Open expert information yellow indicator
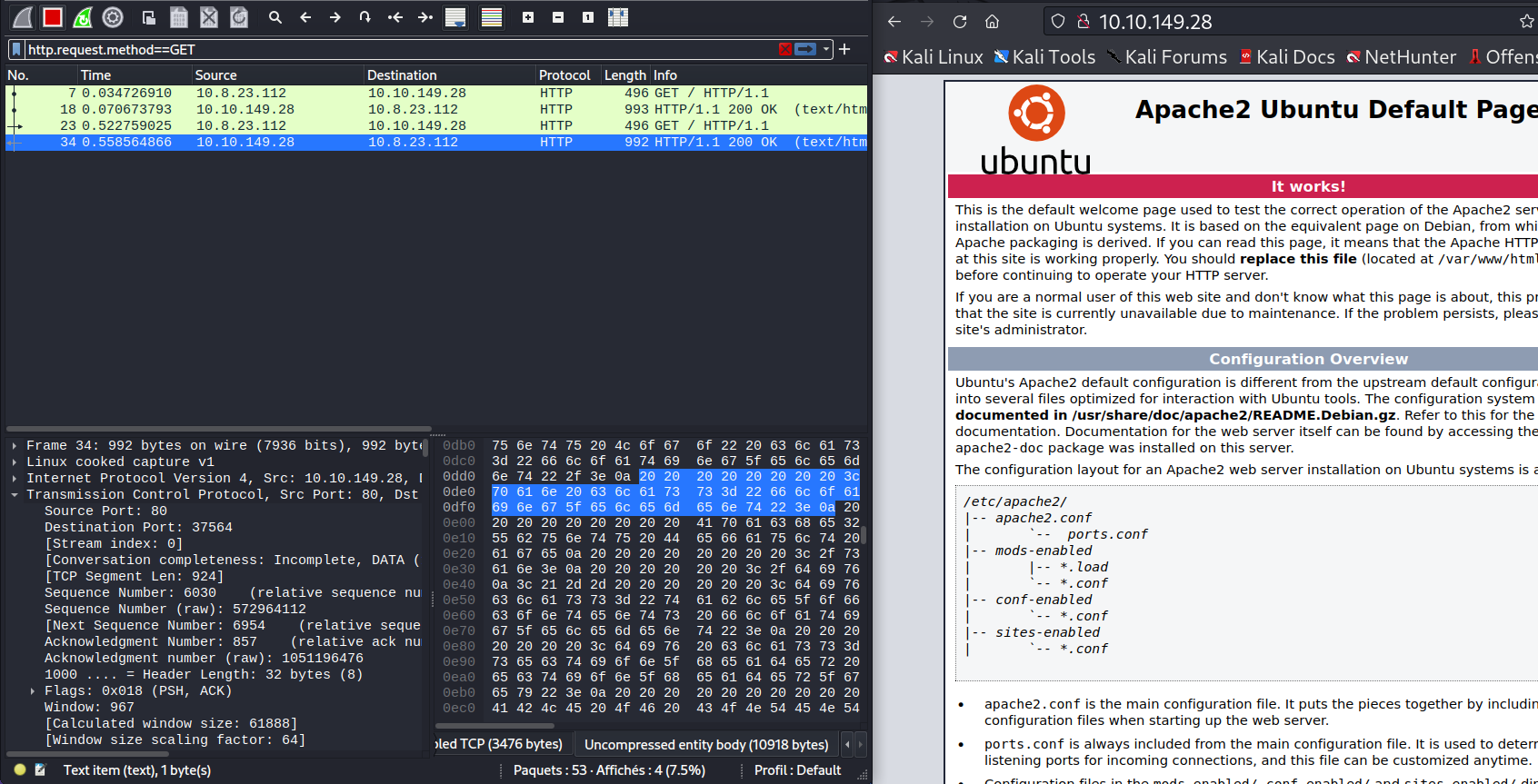This screenshot has width=1538, height=784. [20, 769]
